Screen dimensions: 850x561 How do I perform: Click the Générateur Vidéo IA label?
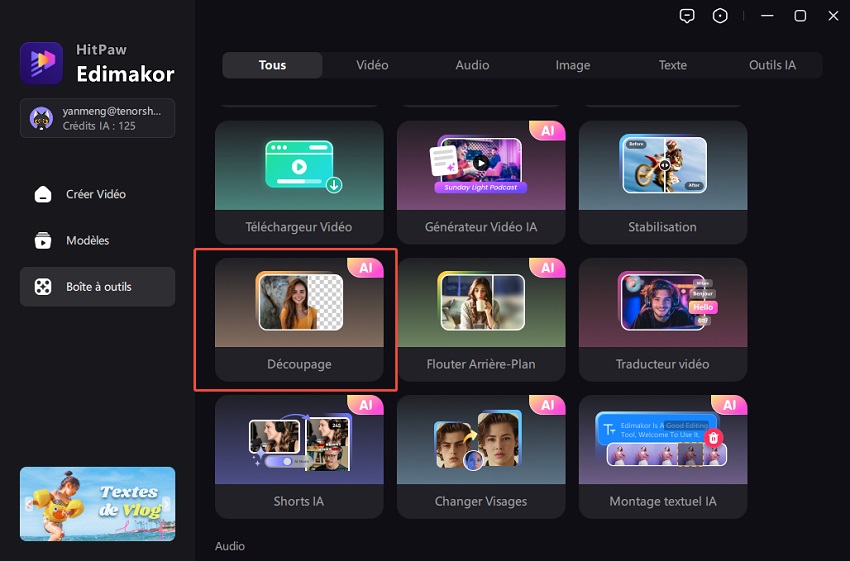point(481,227)
